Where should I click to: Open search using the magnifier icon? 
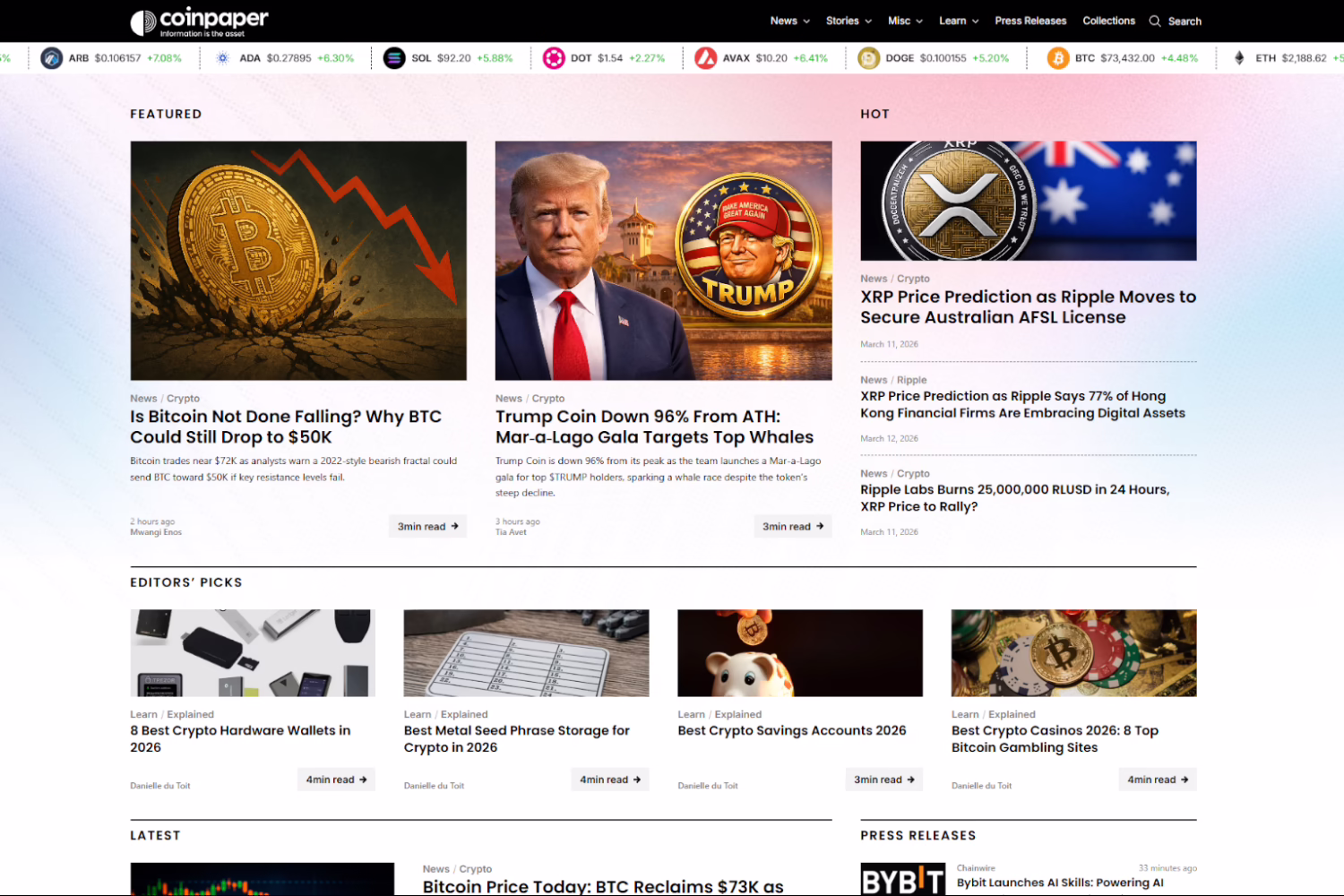(x=1156, y=21)
